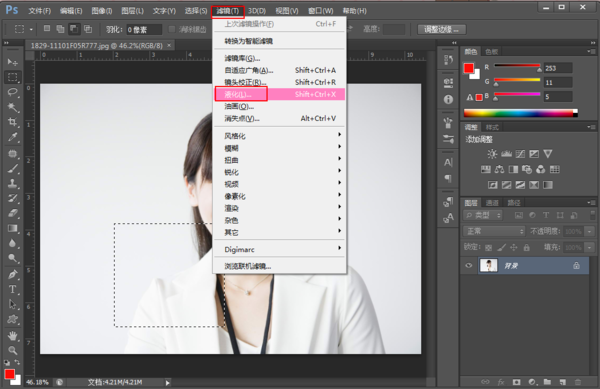600x389 pixels.
Task: Open the layer style fx menu
Action: (x=501, y=382)
